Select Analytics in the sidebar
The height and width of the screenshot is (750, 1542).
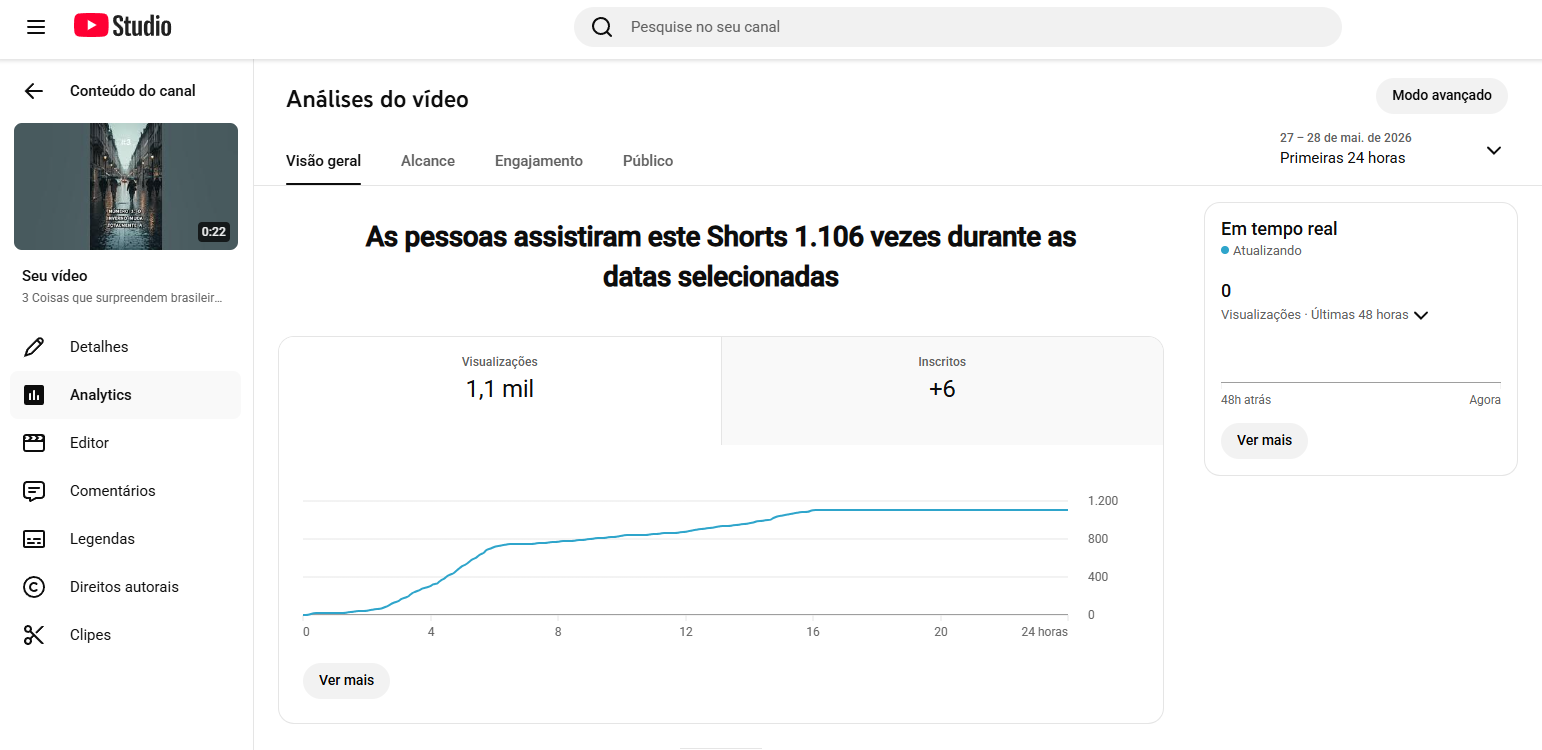tap(126, 395)
